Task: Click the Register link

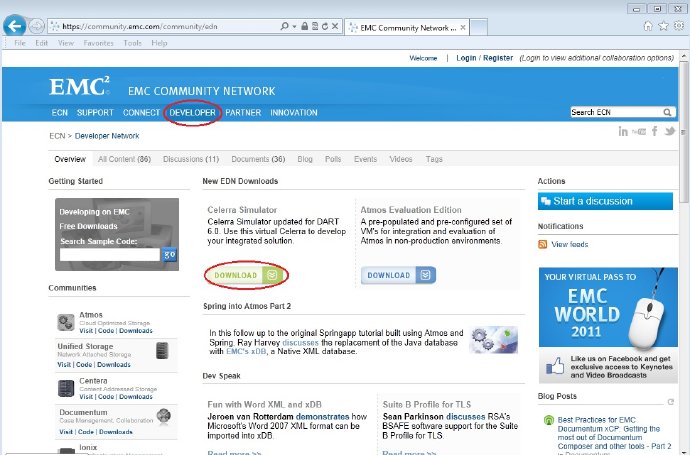Action: (498, 58)
